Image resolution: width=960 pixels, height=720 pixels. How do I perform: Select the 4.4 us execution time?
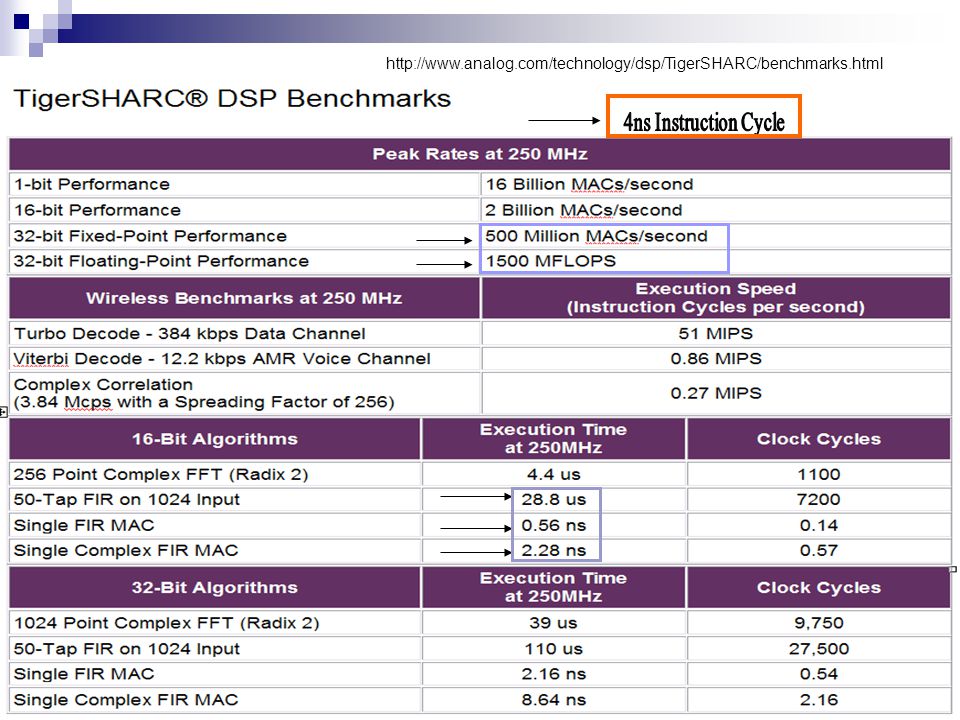pos(553,474)
